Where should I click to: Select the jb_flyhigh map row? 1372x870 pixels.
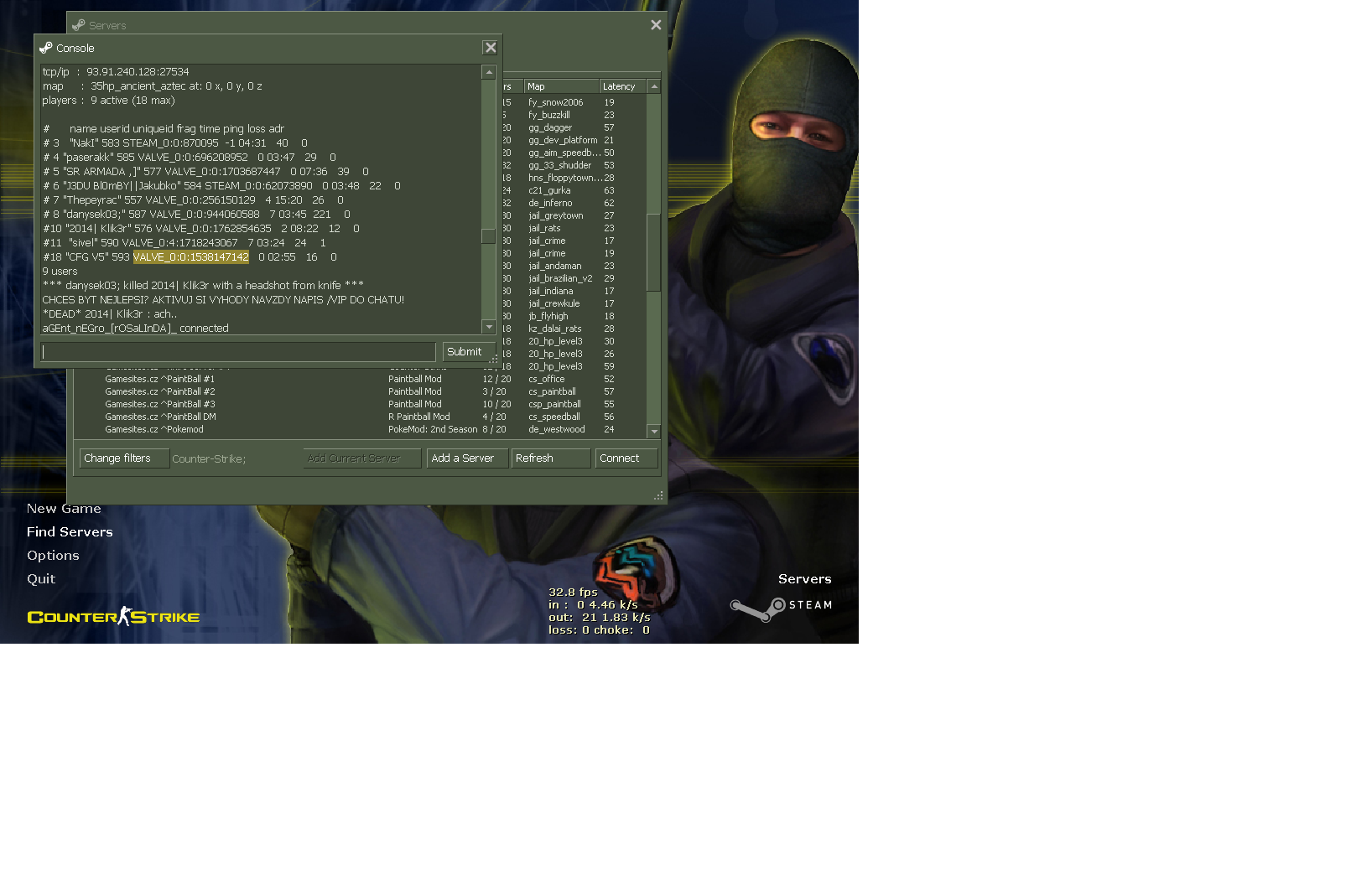click(573, 316)
